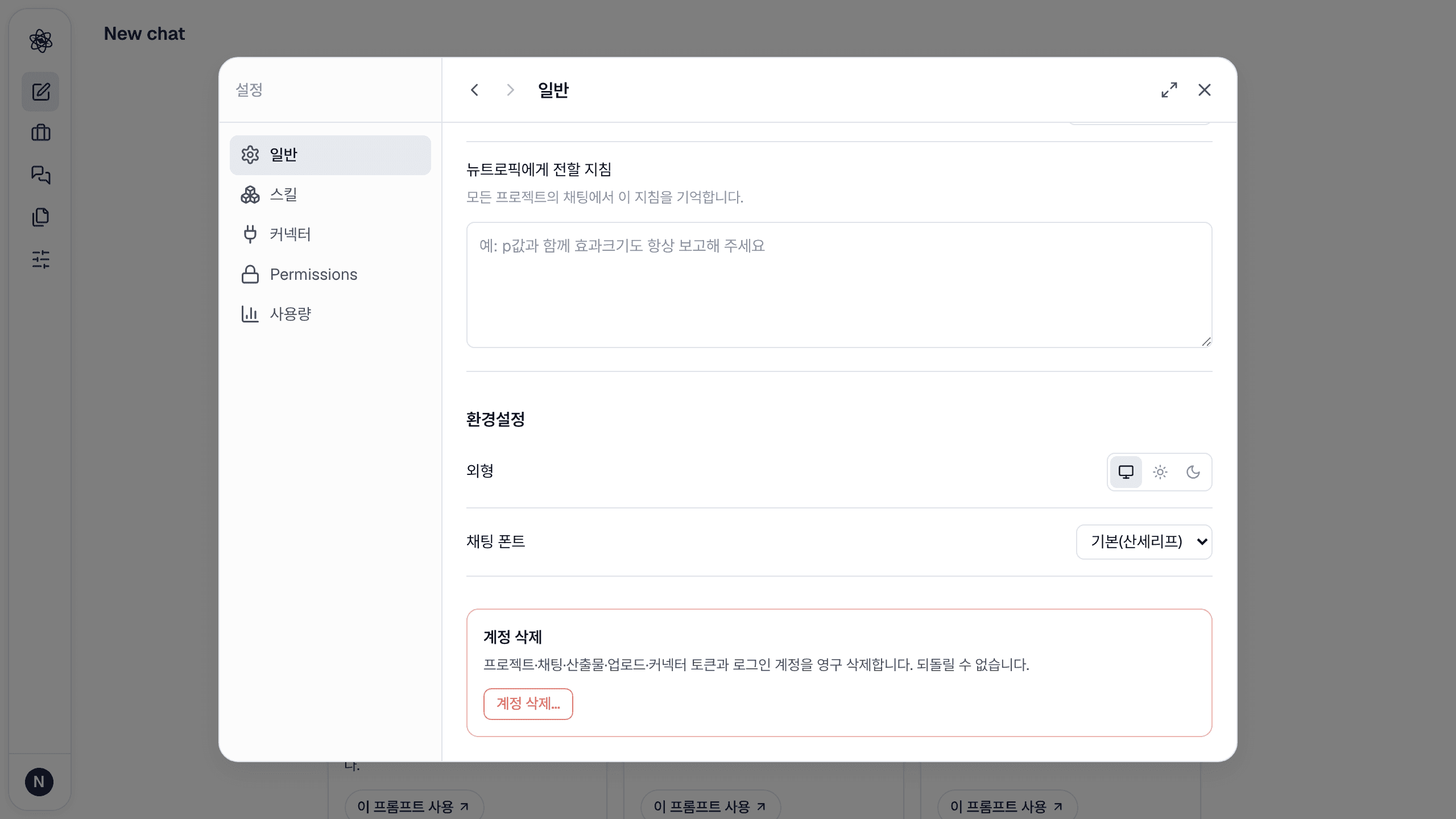Click account deletion warning description text
Image resolution: width=1456 pixels, height=819 pixels.
click(756, 665)
